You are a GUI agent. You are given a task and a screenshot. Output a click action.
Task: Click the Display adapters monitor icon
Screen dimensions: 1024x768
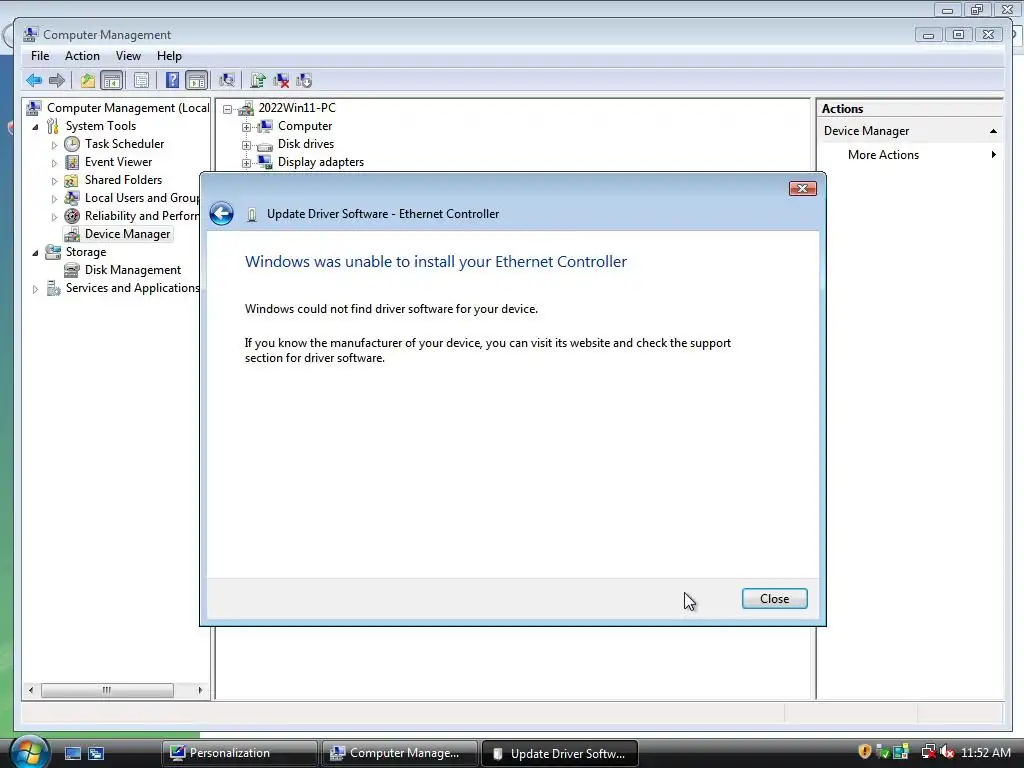(264, 162)
